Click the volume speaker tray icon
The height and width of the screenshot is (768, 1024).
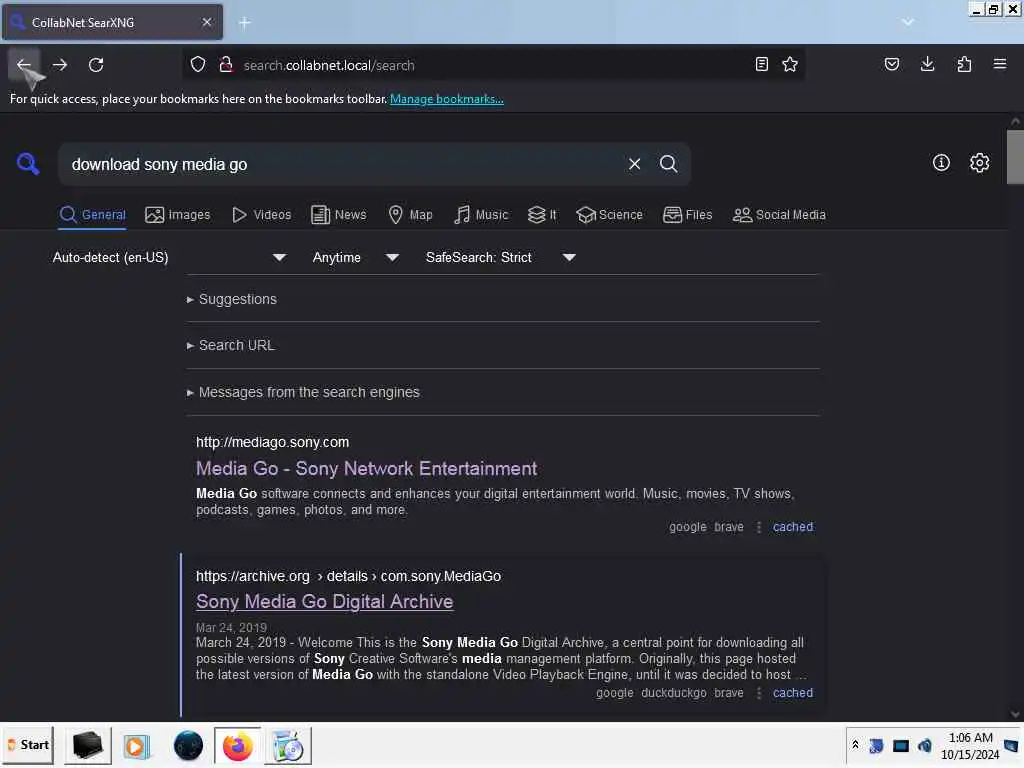(925, 745)
